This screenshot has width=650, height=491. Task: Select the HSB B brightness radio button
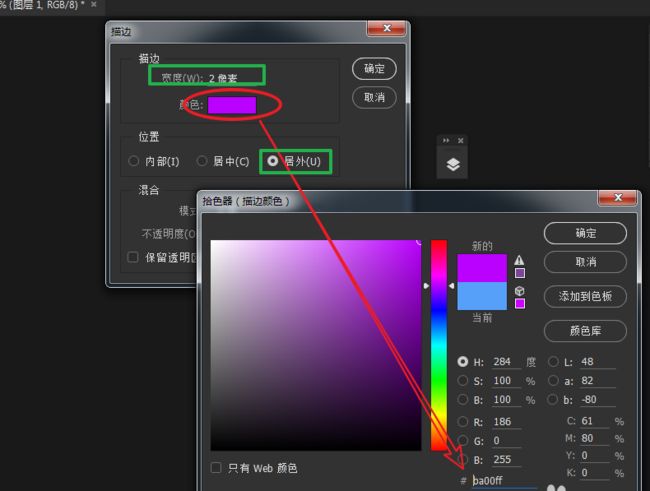[x=463, y=399]
